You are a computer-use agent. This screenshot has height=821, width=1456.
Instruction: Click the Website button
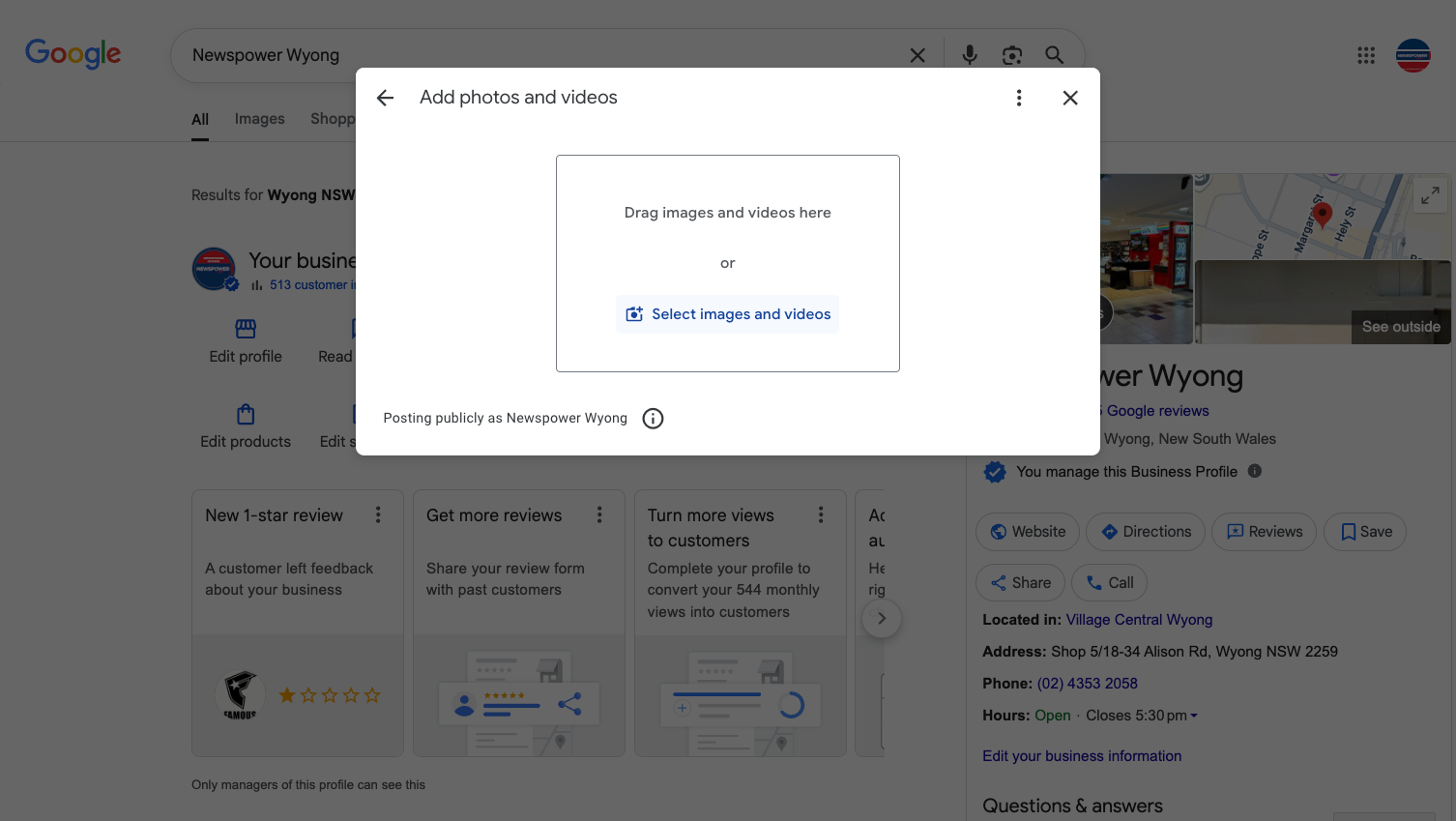point(1028,532)
